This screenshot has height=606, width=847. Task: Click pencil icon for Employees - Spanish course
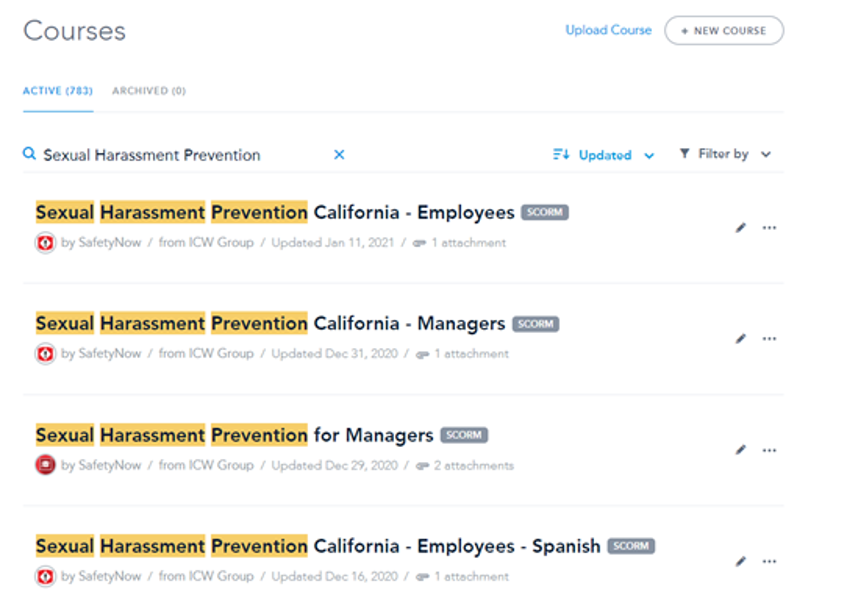click(x=741, y=561)
